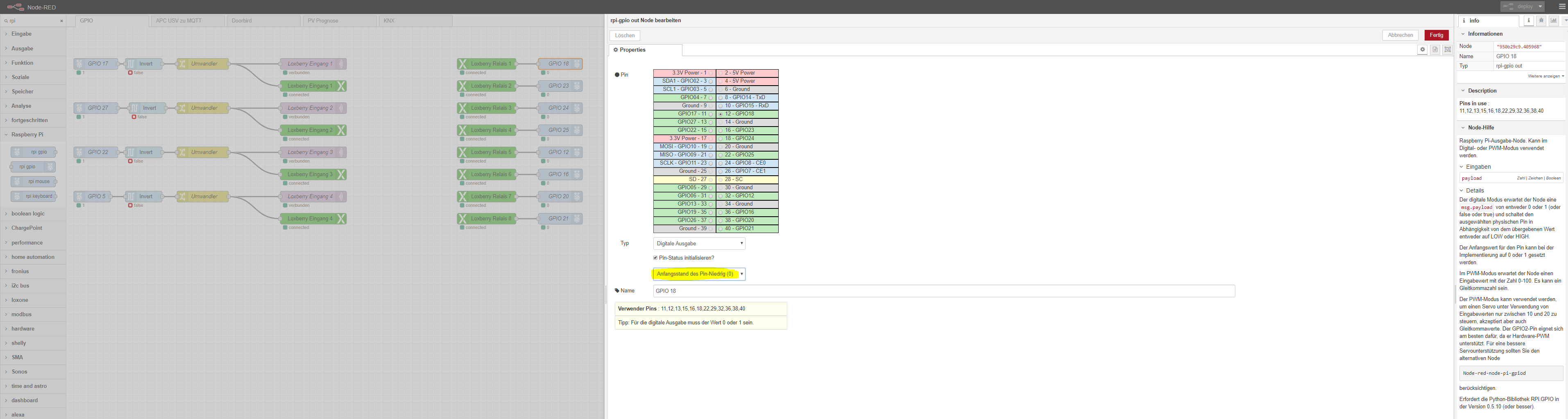Collapse the Raspberry Pi palette category
Screen dimensions: 1568x419
[x=27, y=135]
